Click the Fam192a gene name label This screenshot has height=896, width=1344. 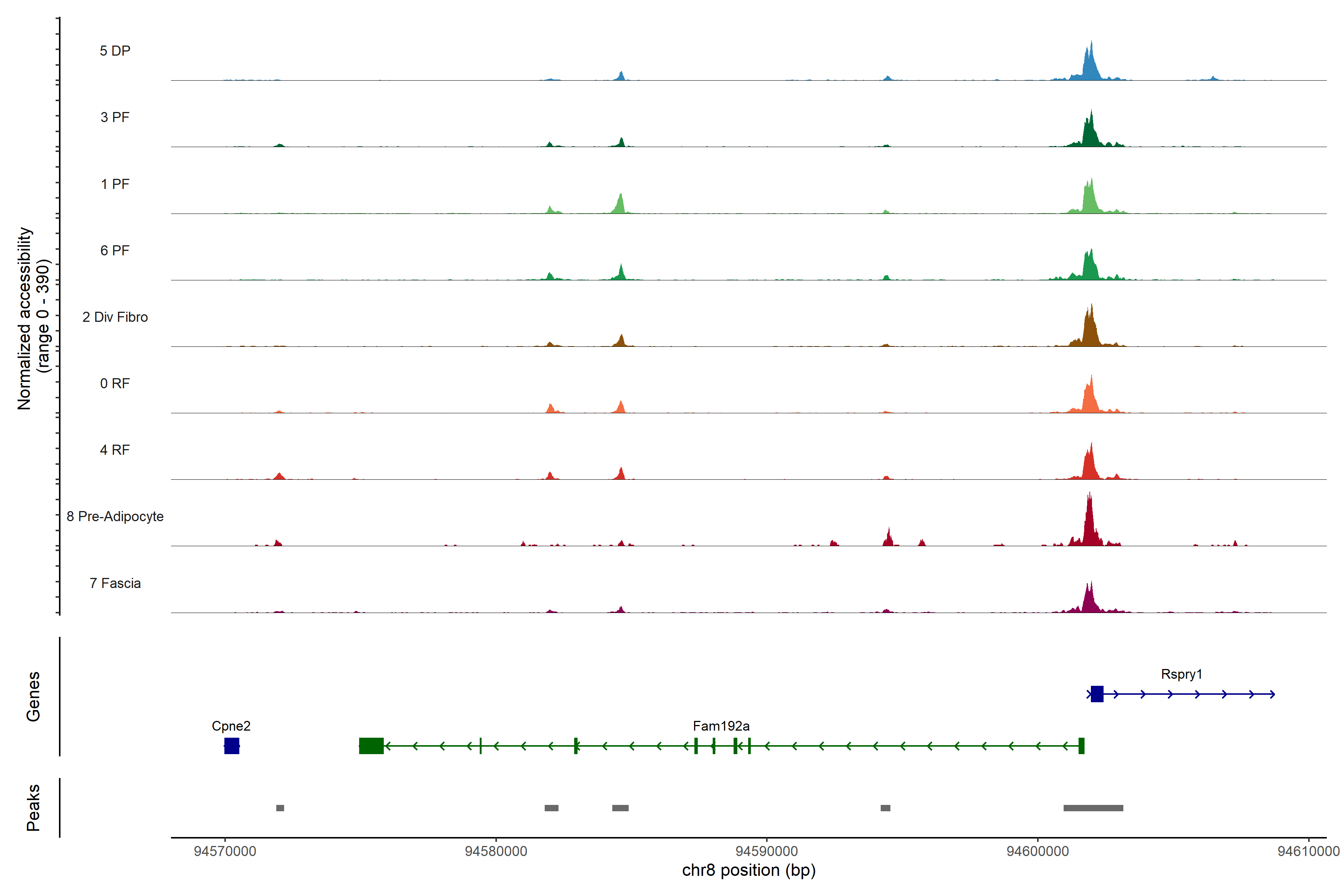point(721,726)
